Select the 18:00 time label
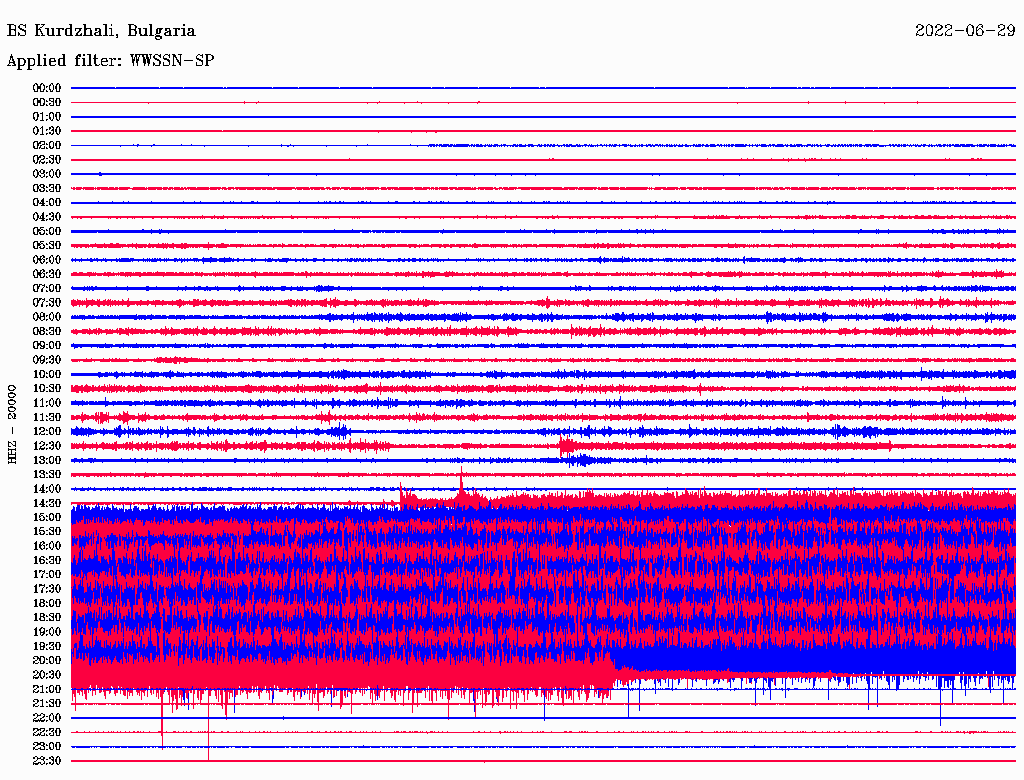Image resolution: width=1024 pixels, height=780 pixels. coord(47,603)
